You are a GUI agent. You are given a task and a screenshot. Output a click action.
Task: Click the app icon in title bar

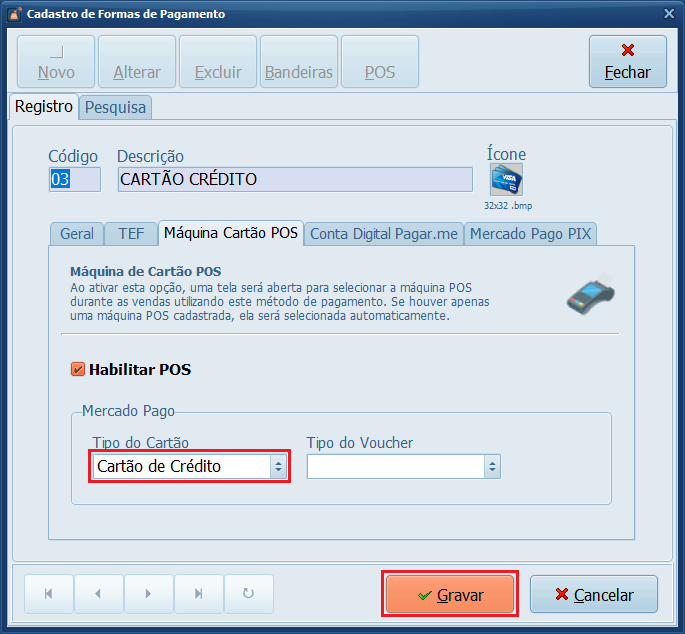click(15, 14)
